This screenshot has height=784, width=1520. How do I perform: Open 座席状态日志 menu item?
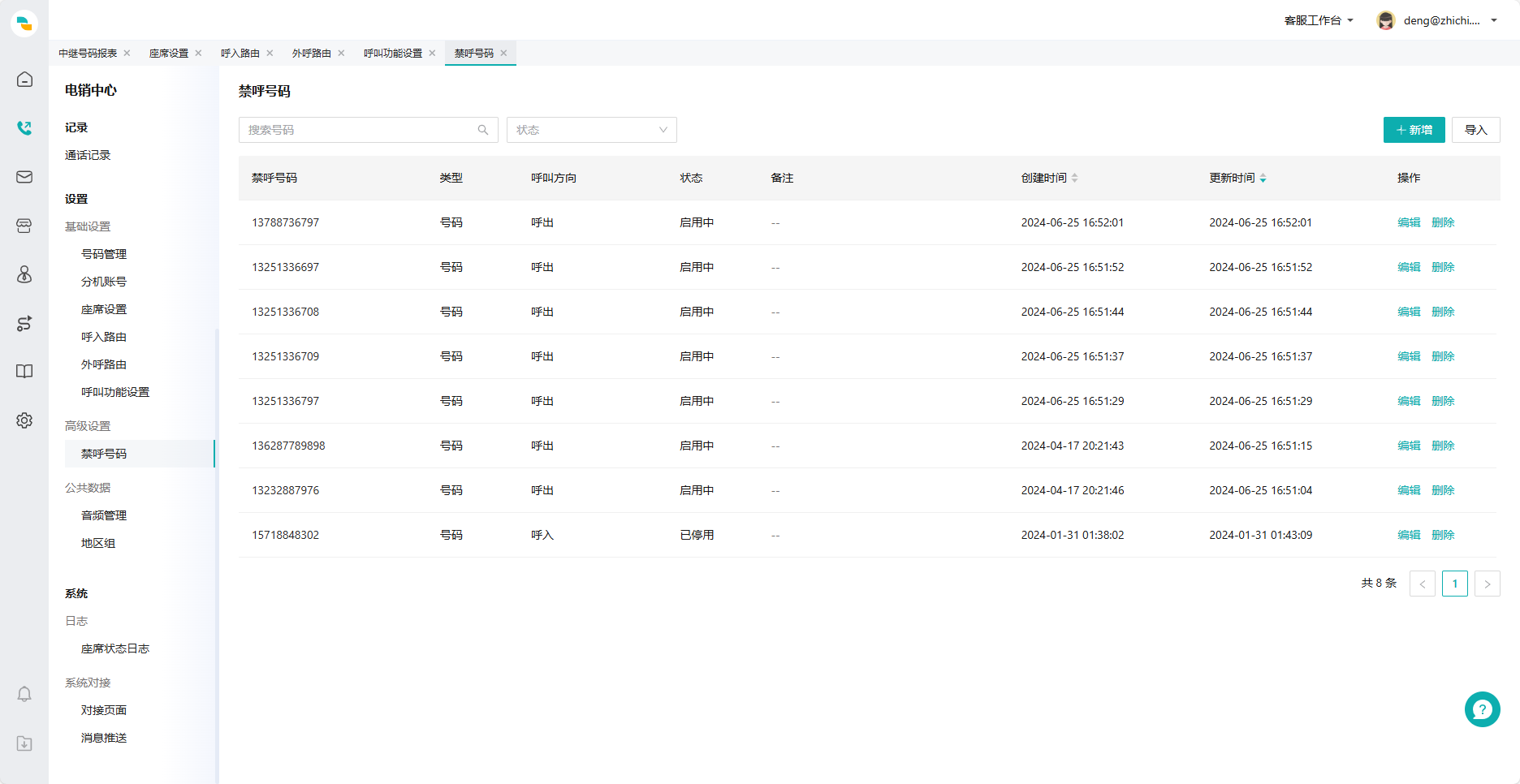[115, 648]
